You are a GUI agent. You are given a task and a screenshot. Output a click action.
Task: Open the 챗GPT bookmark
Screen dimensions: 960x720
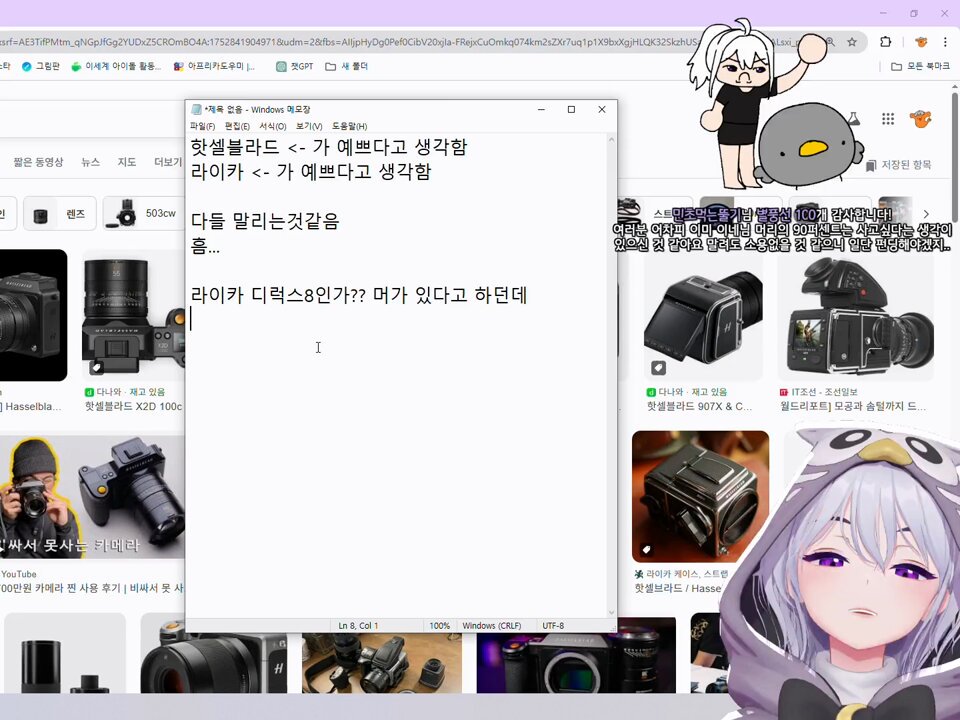294,66
